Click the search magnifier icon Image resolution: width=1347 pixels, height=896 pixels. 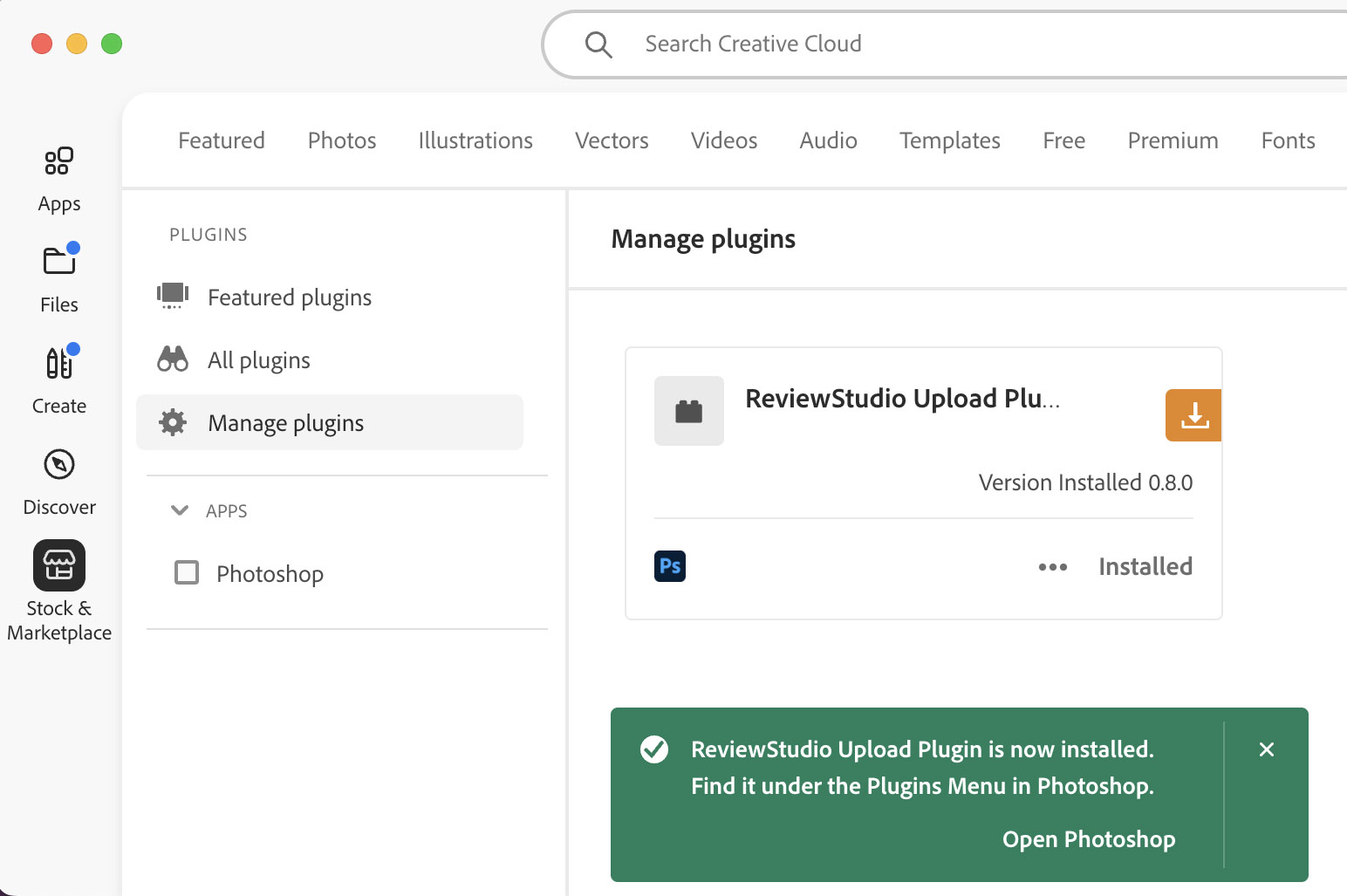pos(598,44)
